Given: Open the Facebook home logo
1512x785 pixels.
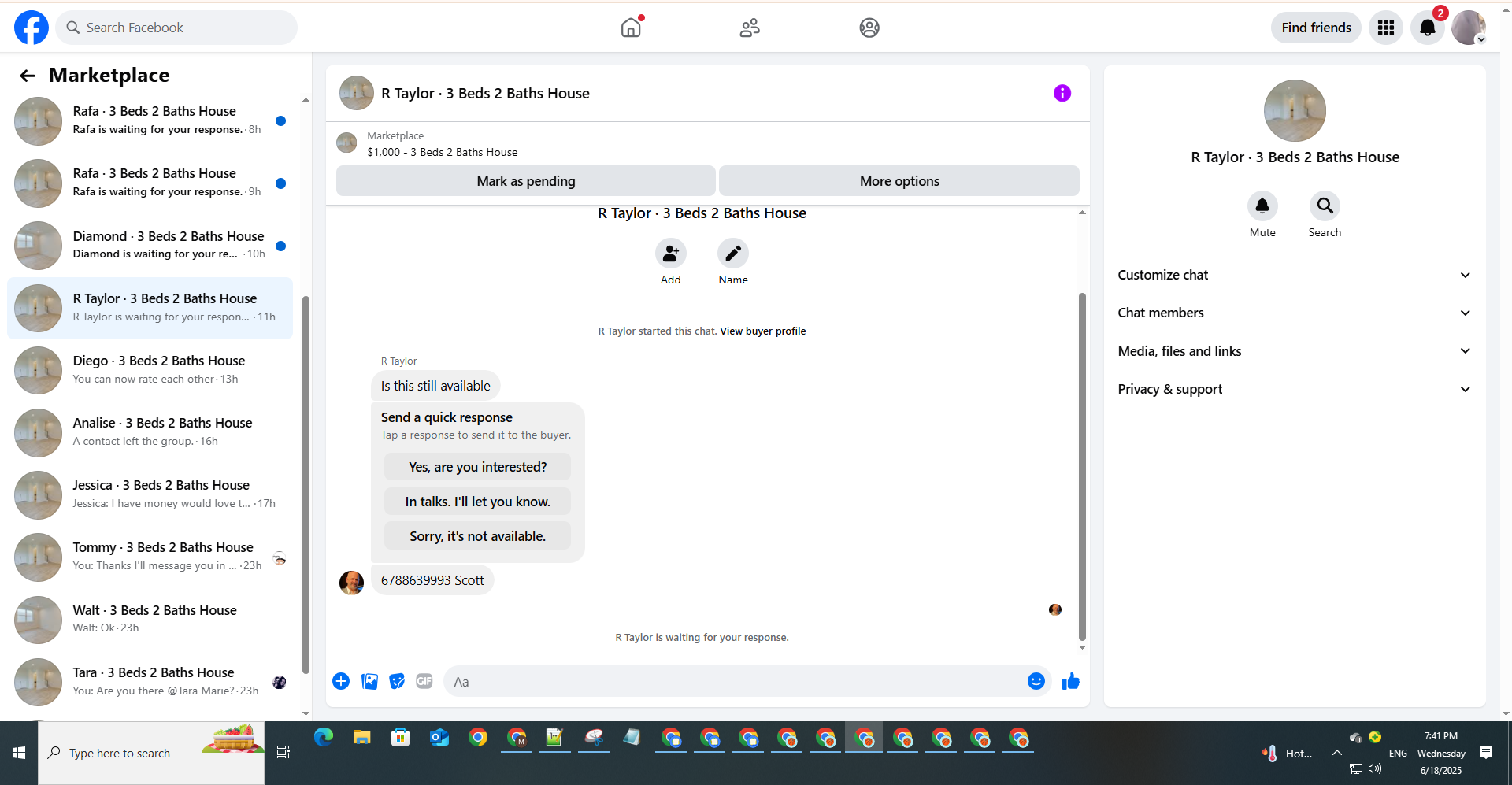Looking at the screenshot, I should click(31, 28).
